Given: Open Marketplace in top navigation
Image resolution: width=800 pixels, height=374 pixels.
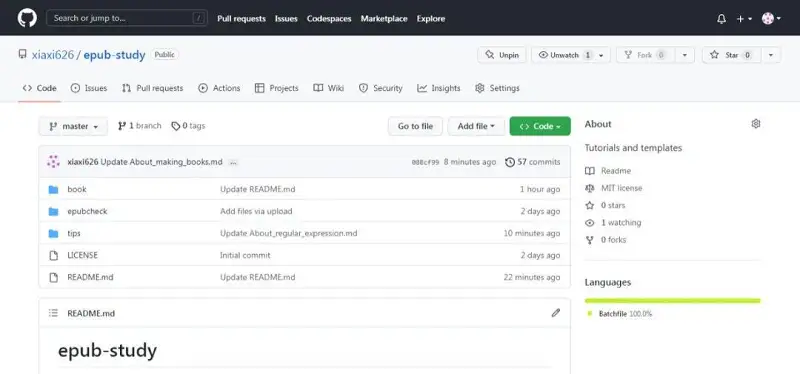Looking at the screenshot, I should [x=384, y=18].
